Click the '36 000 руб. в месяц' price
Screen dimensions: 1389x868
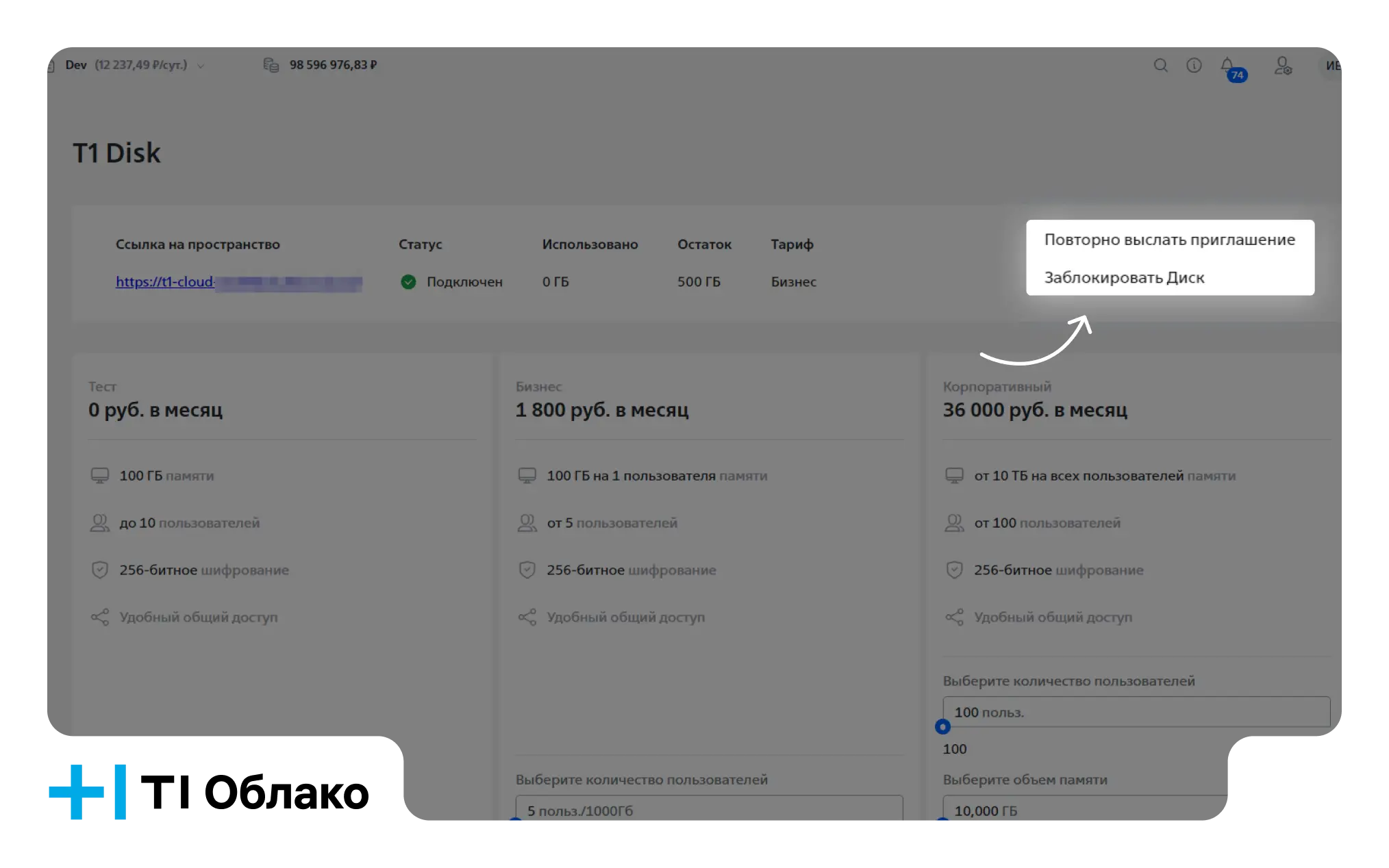click(x=1035, y=410)
